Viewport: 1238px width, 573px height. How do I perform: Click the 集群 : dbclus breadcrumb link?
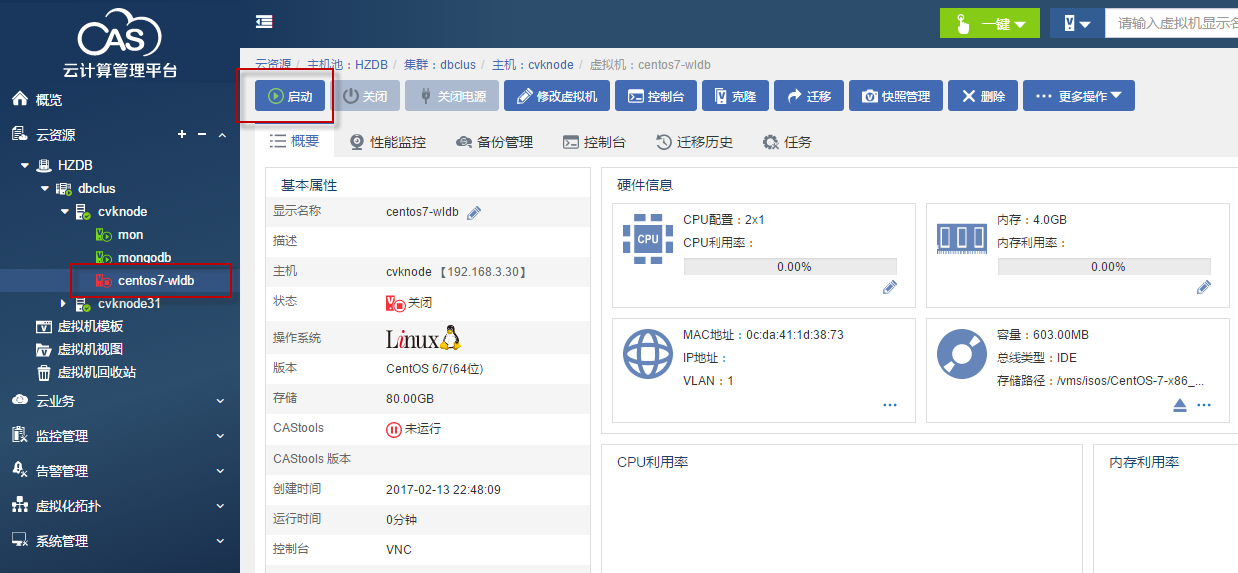[440, 64]
